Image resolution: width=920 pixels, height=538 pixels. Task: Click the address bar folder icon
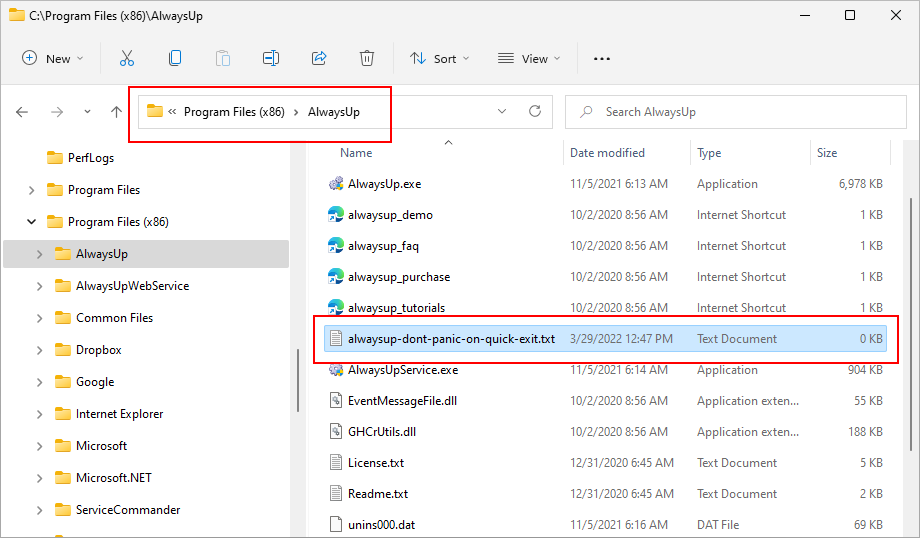coord(154,111)
